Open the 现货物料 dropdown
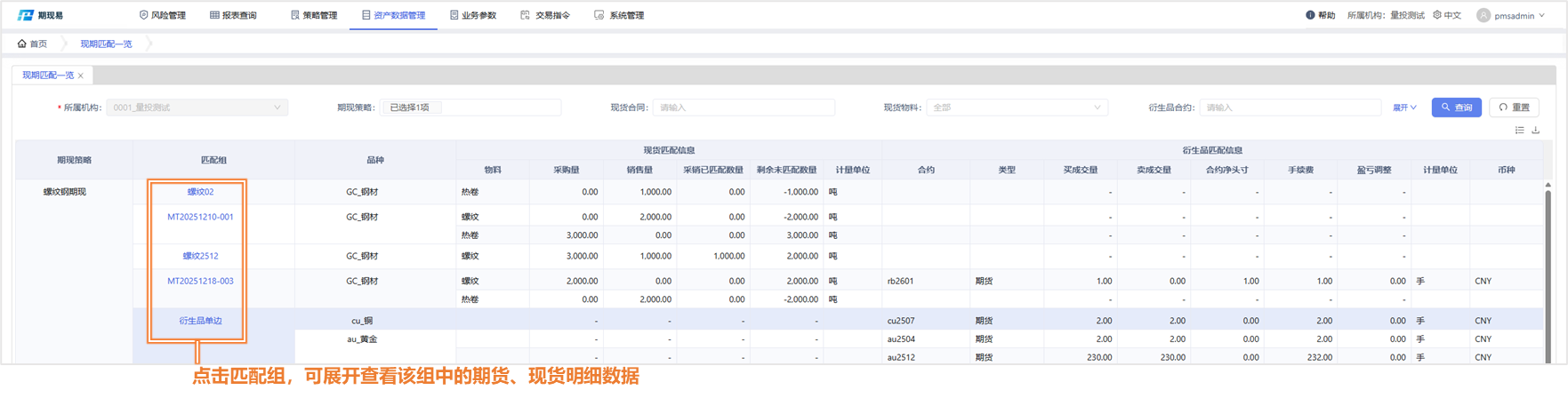 pos(1017,107)
